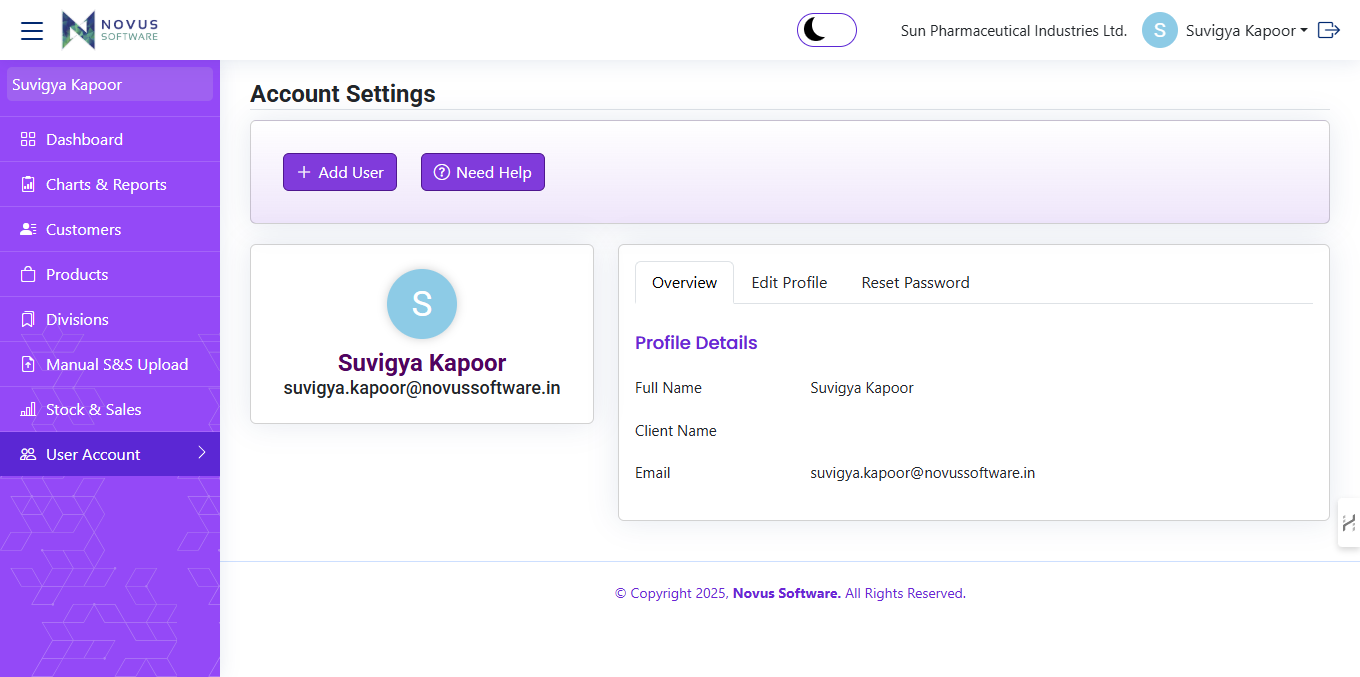Open Suvigya Kapoor user dropdown
The image size is (1360, 677).
click(1247, 31)
